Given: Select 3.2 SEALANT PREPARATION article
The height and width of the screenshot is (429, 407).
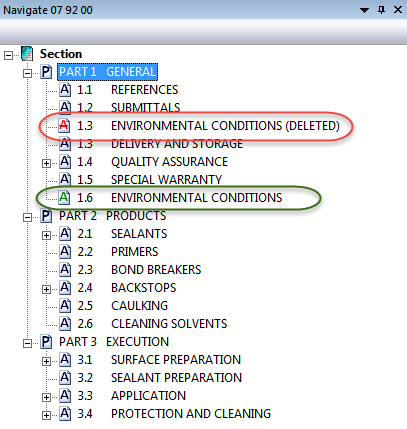Looking at the screenshot, I should tap(160, 378).
